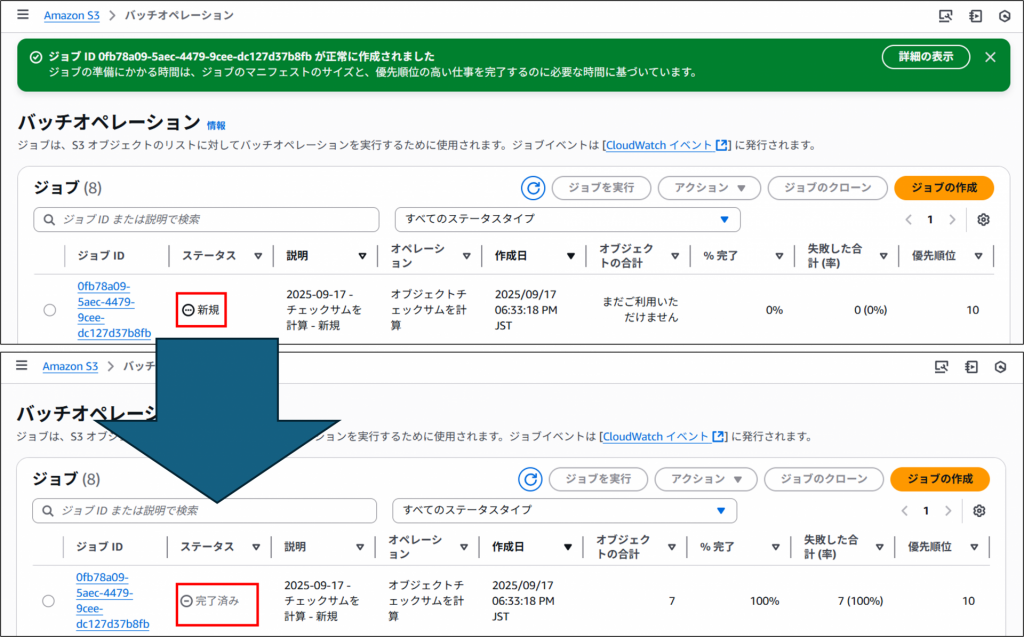Image resolution: width=1024 pixels, height=637 pixels.
Task: Open table settings gear in the 完了済み job list
Action: [979, 511]
